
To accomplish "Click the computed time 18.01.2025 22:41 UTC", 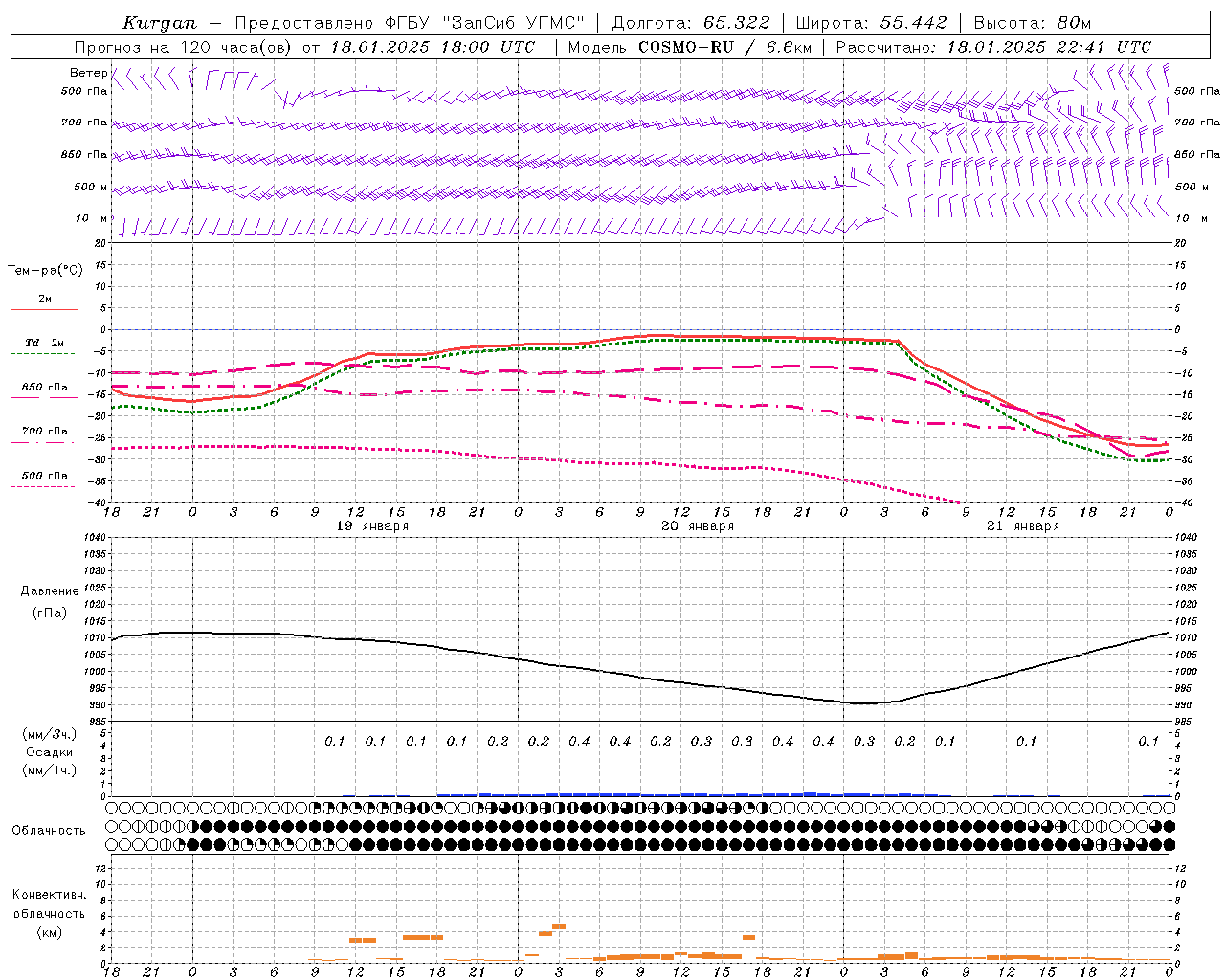I will [1049, 47].
